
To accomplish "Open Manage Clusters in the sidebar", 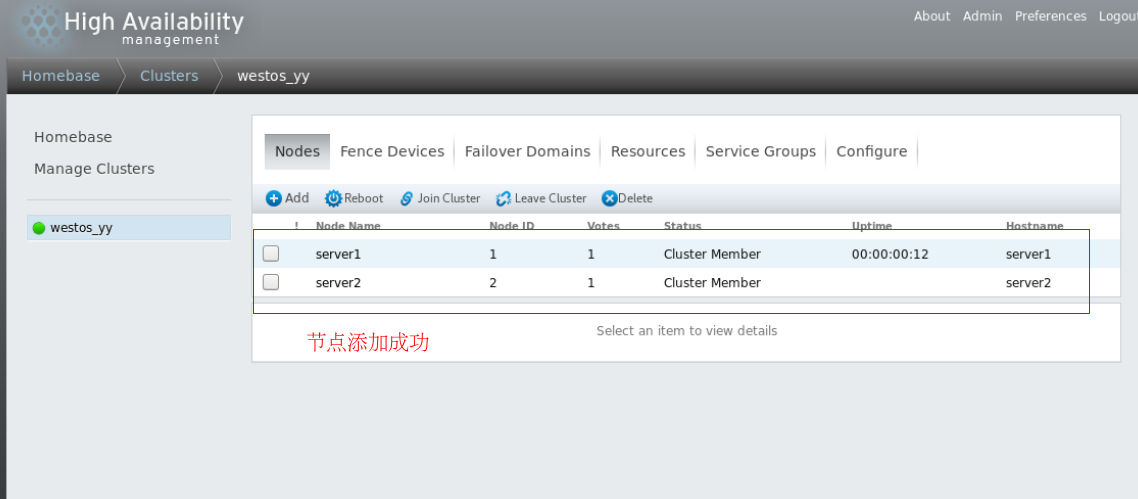I will click(x=94, y=169).
